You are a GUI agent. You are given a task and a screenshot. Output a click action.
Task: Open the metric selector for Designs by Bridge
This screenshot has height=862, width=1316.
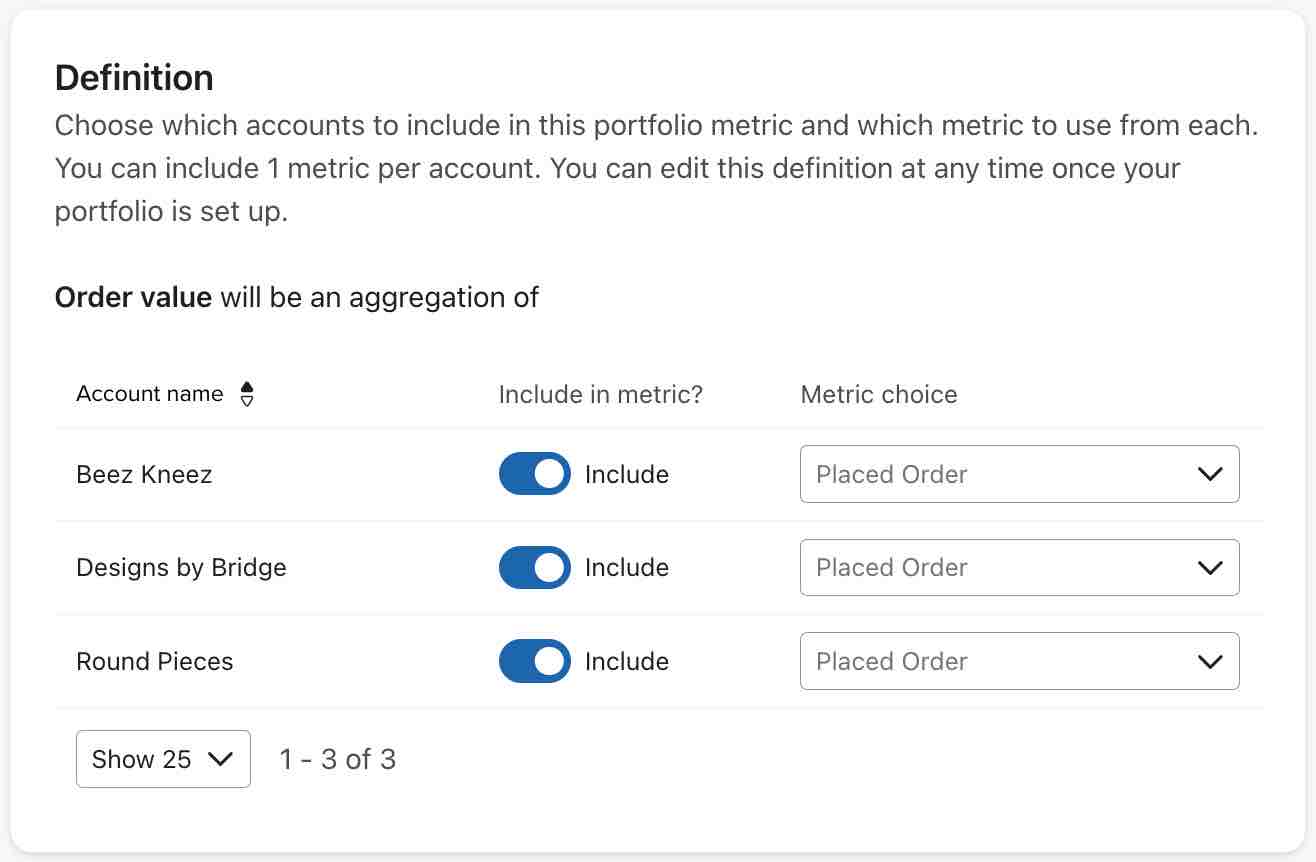pyautogui.click(x=1019, y=567)
